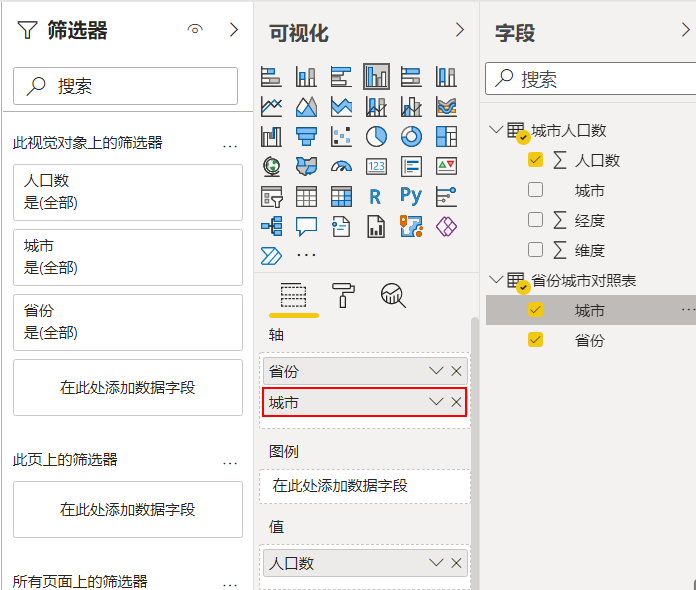Select the card (123) visual

(x=376, y=166)
